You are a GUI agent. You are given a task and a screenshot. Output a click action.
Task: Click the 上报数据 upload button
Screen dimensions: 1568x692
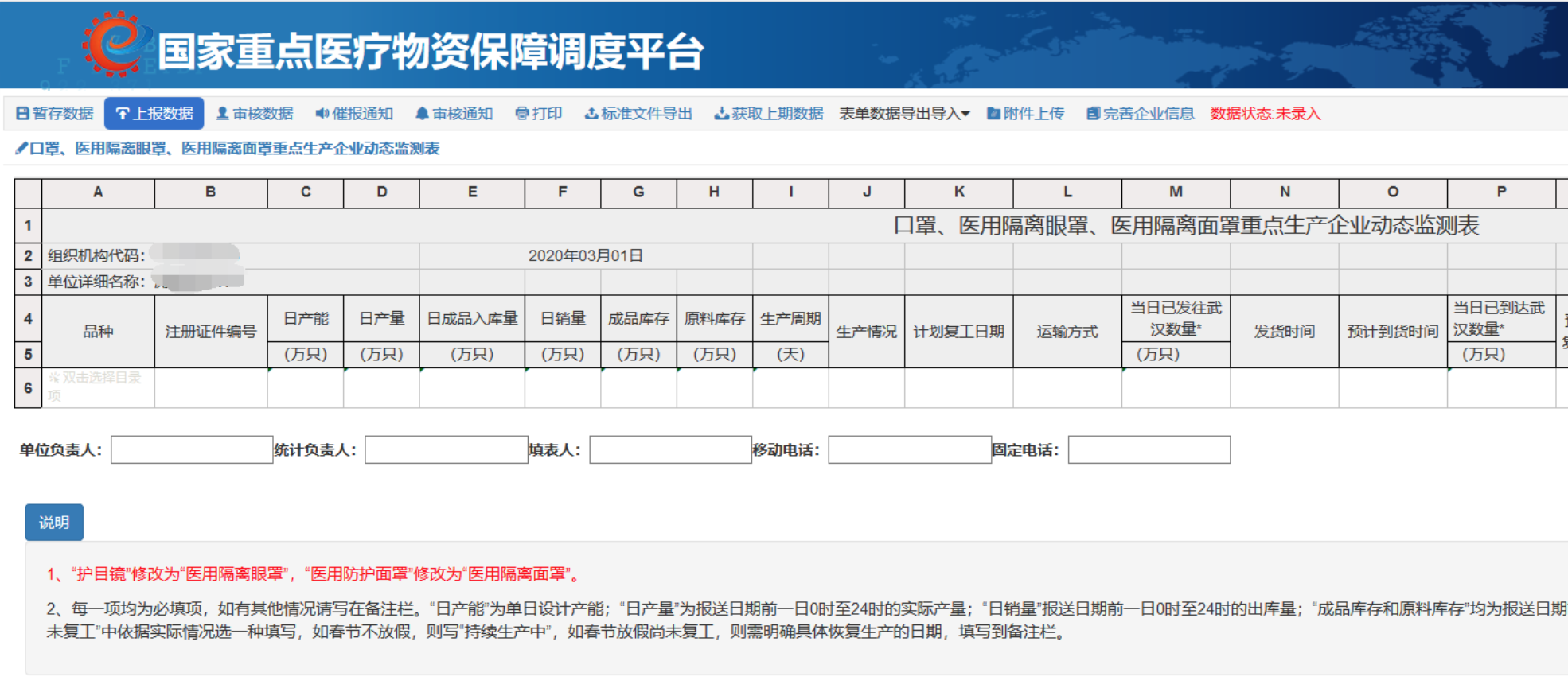point(154,114)
